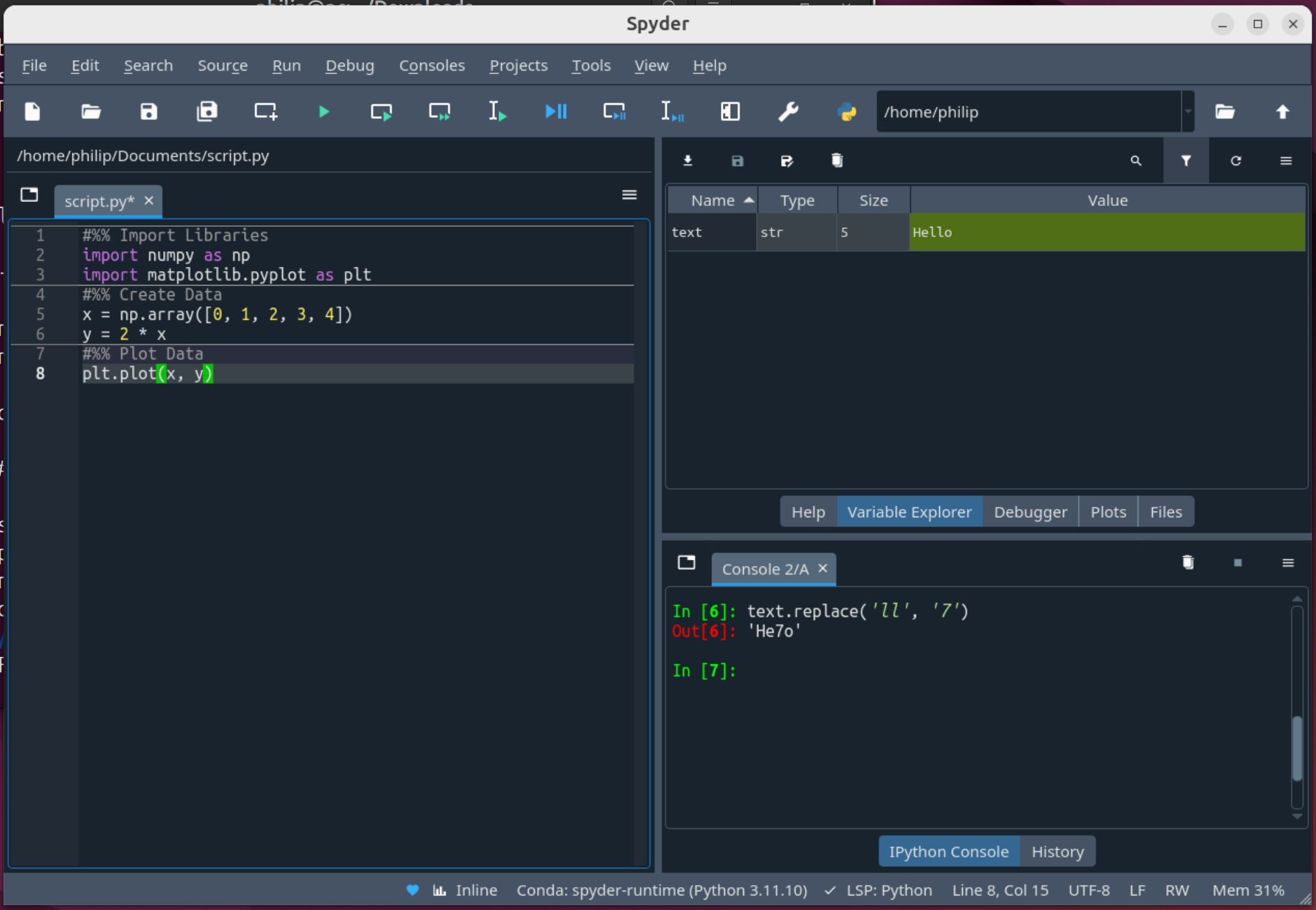Start debugging the file

coord(556,111)
